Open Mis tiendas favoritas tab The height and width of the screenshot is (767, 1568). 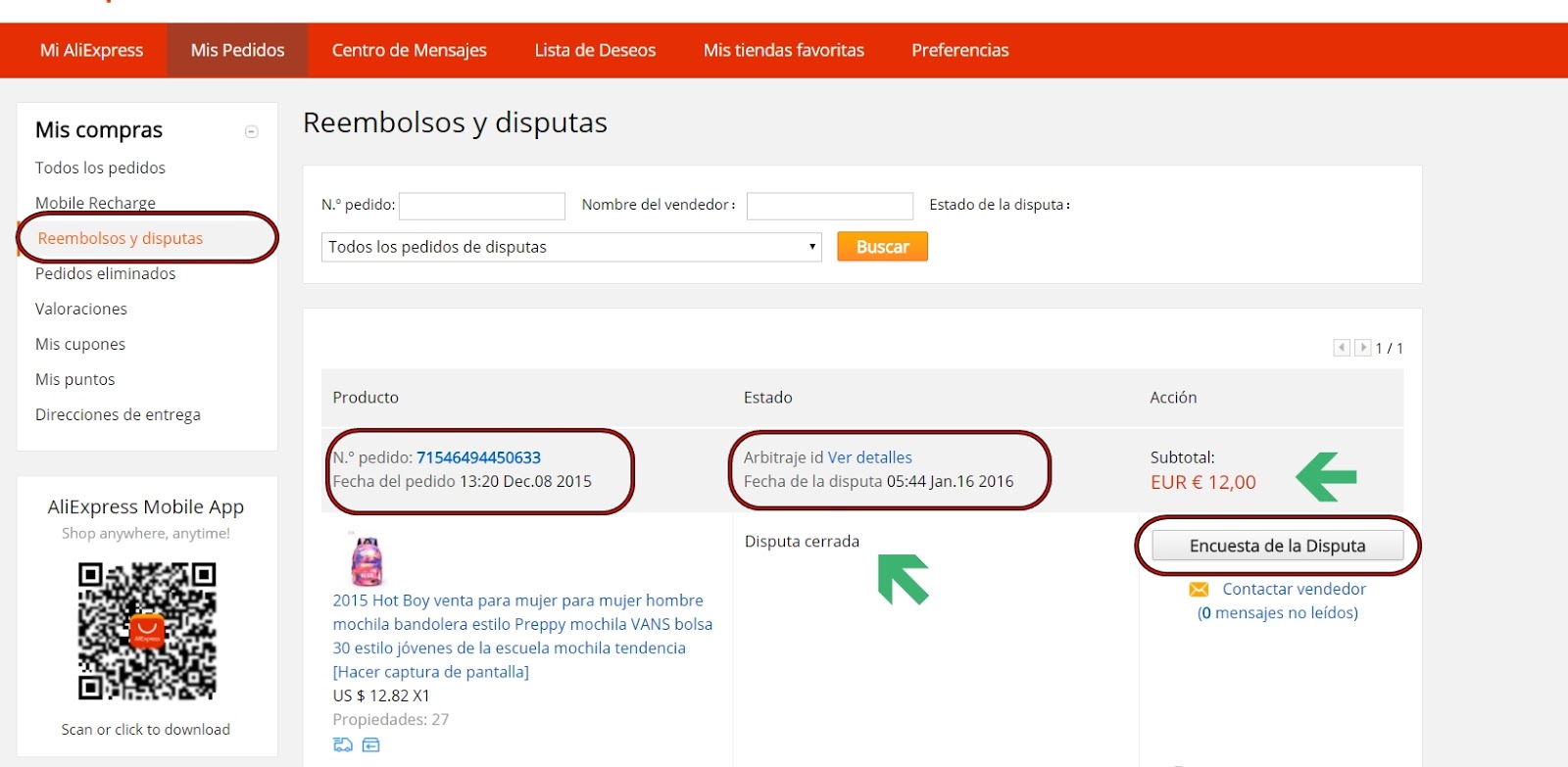[784, 50]
